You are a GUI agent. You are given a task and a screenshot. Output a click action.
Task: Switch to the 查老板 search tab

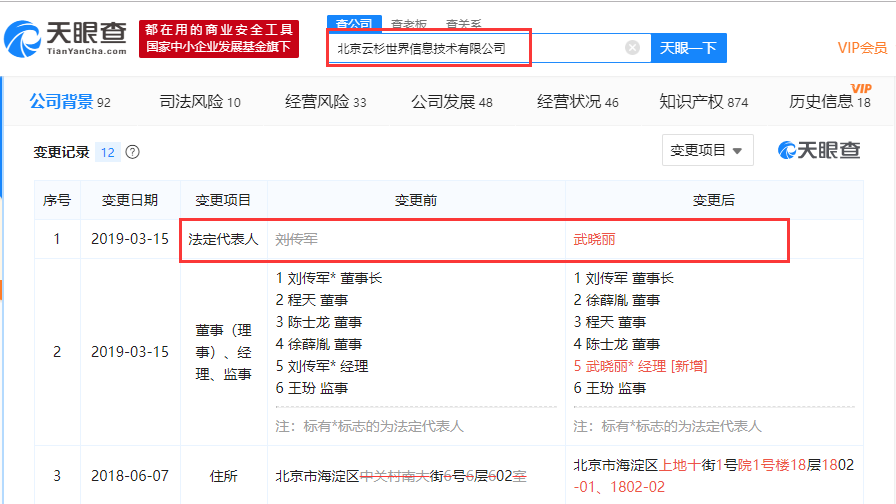(409, 25)
